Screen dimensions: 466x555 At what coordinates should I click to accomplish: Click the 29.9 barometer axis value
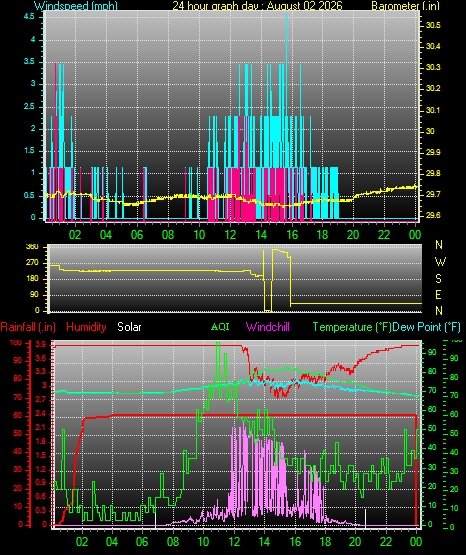click(x=433, y=152)
